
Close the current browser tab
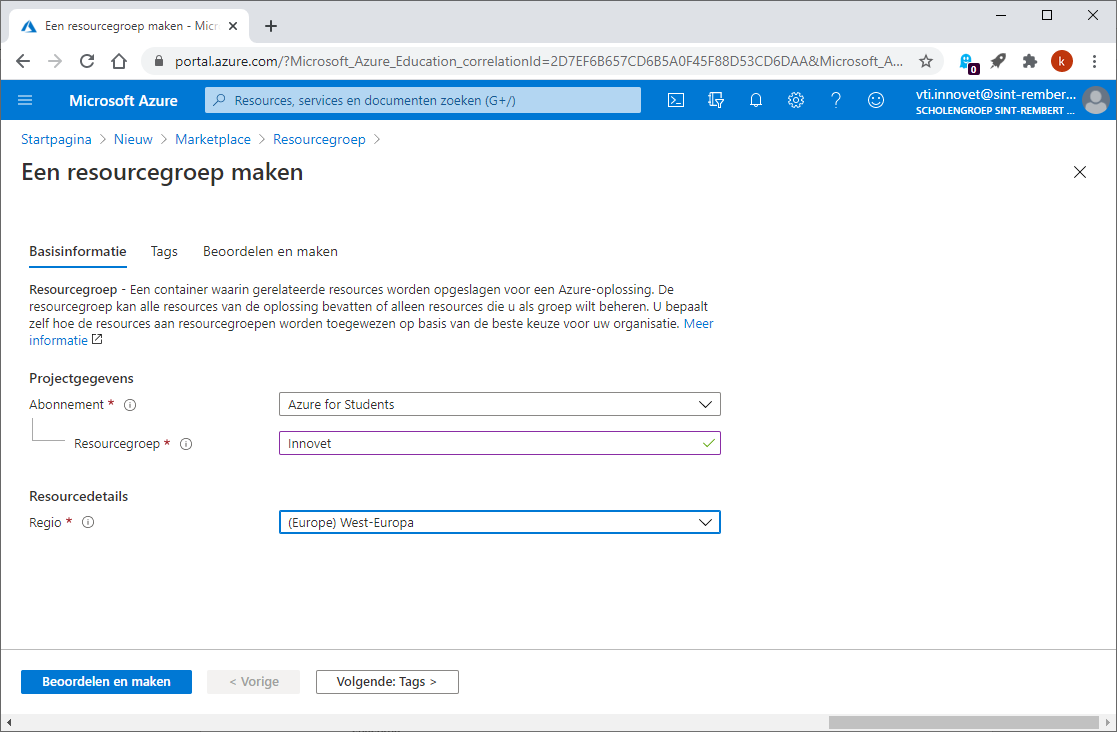point(234,26)
